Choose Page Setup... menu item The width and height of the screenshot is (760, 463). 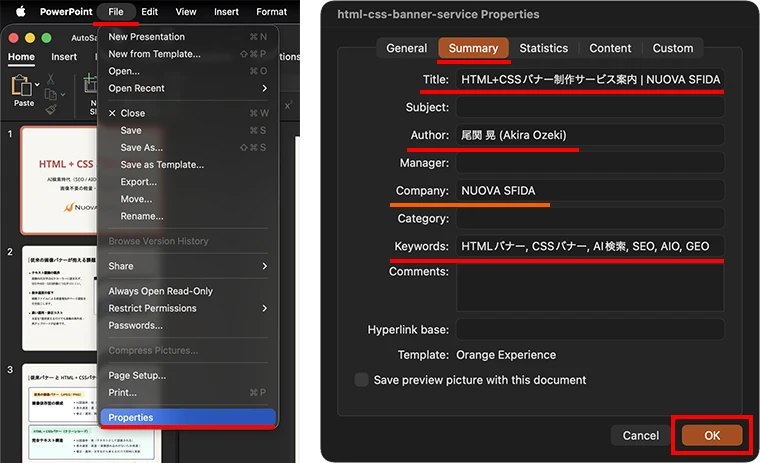click(188, 375)
